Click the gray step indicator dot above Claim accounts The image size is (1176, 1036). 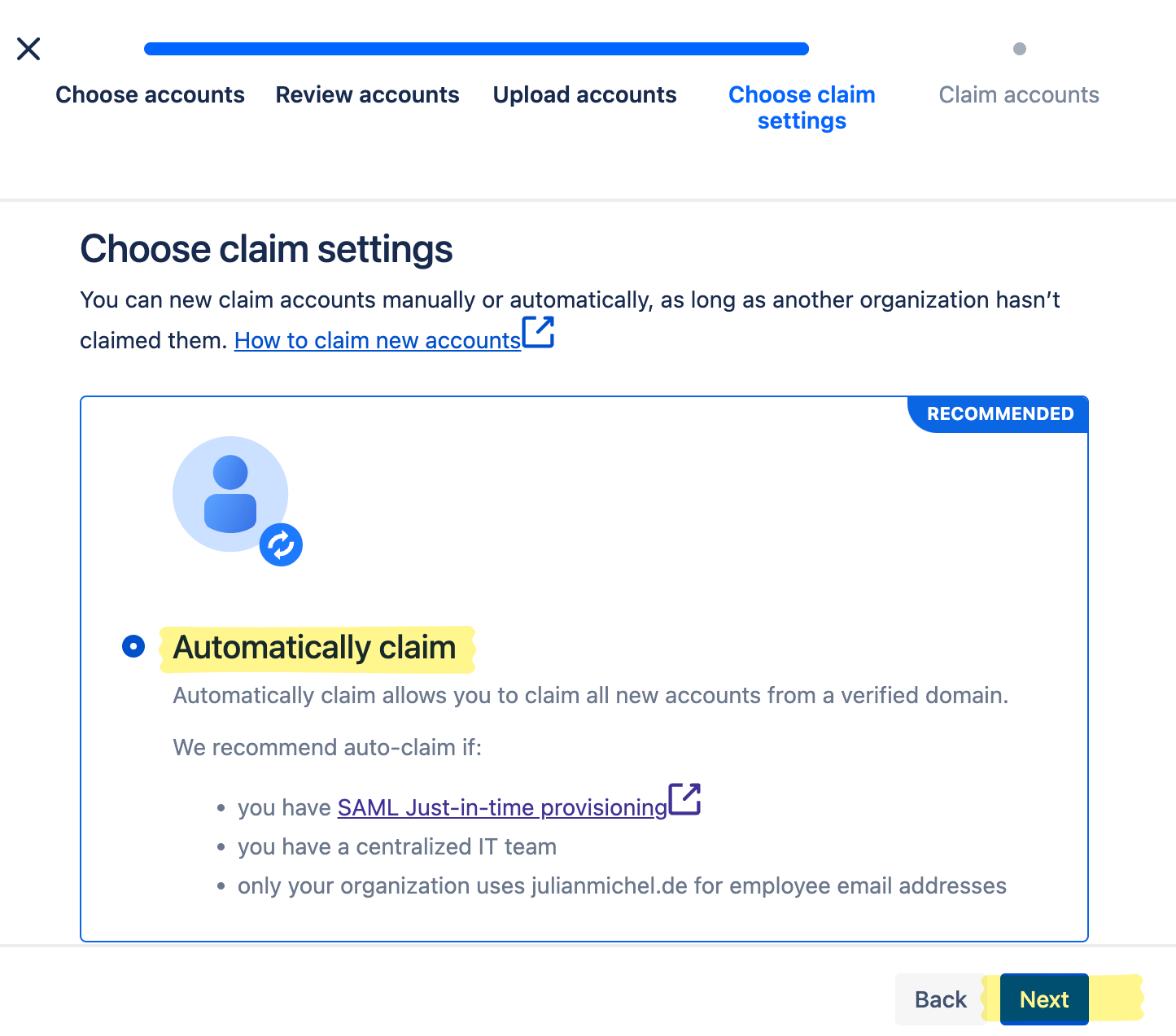[1020, 48]
